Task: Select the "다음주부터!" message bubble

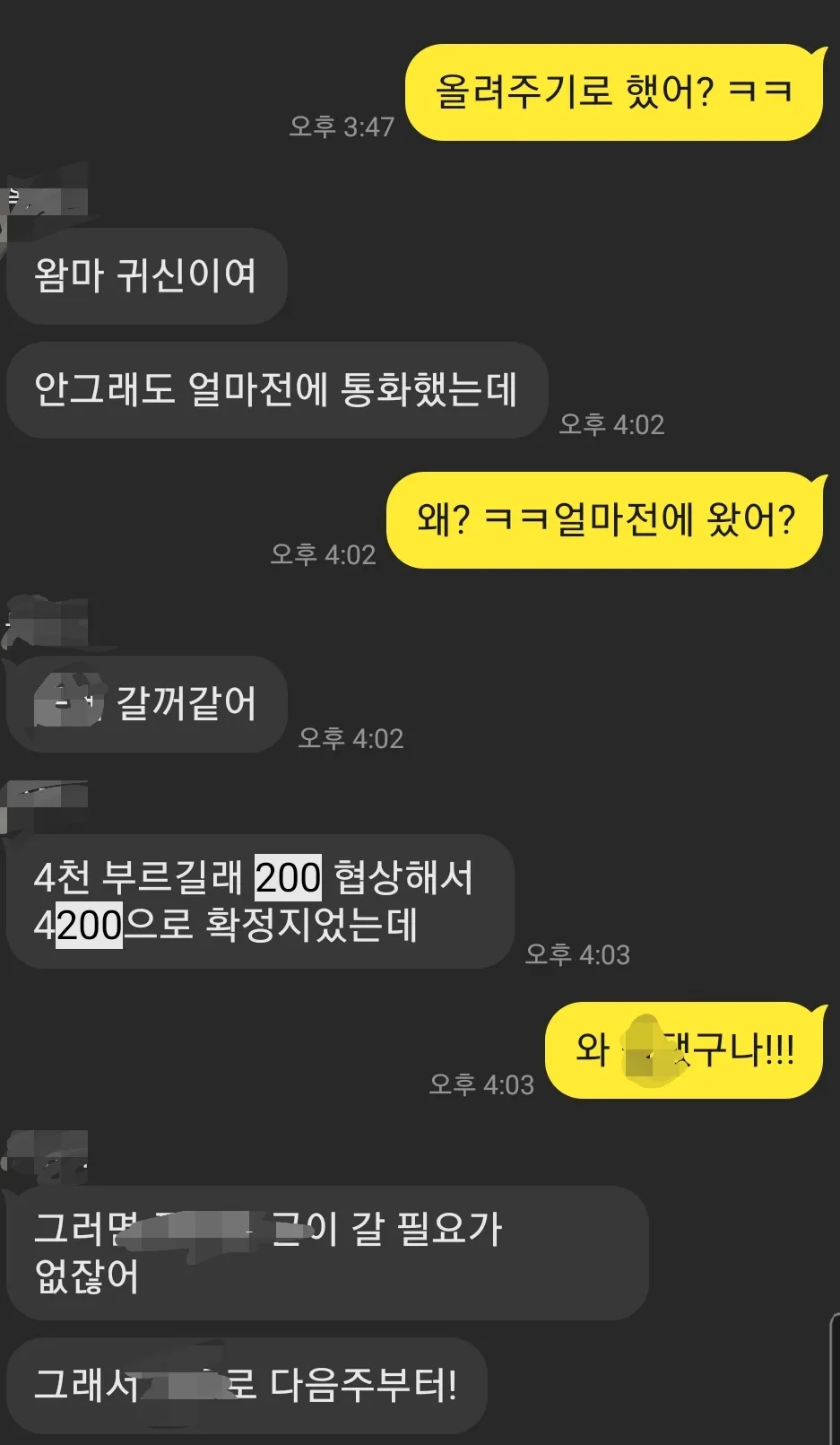Action: tap(247, 1386)
